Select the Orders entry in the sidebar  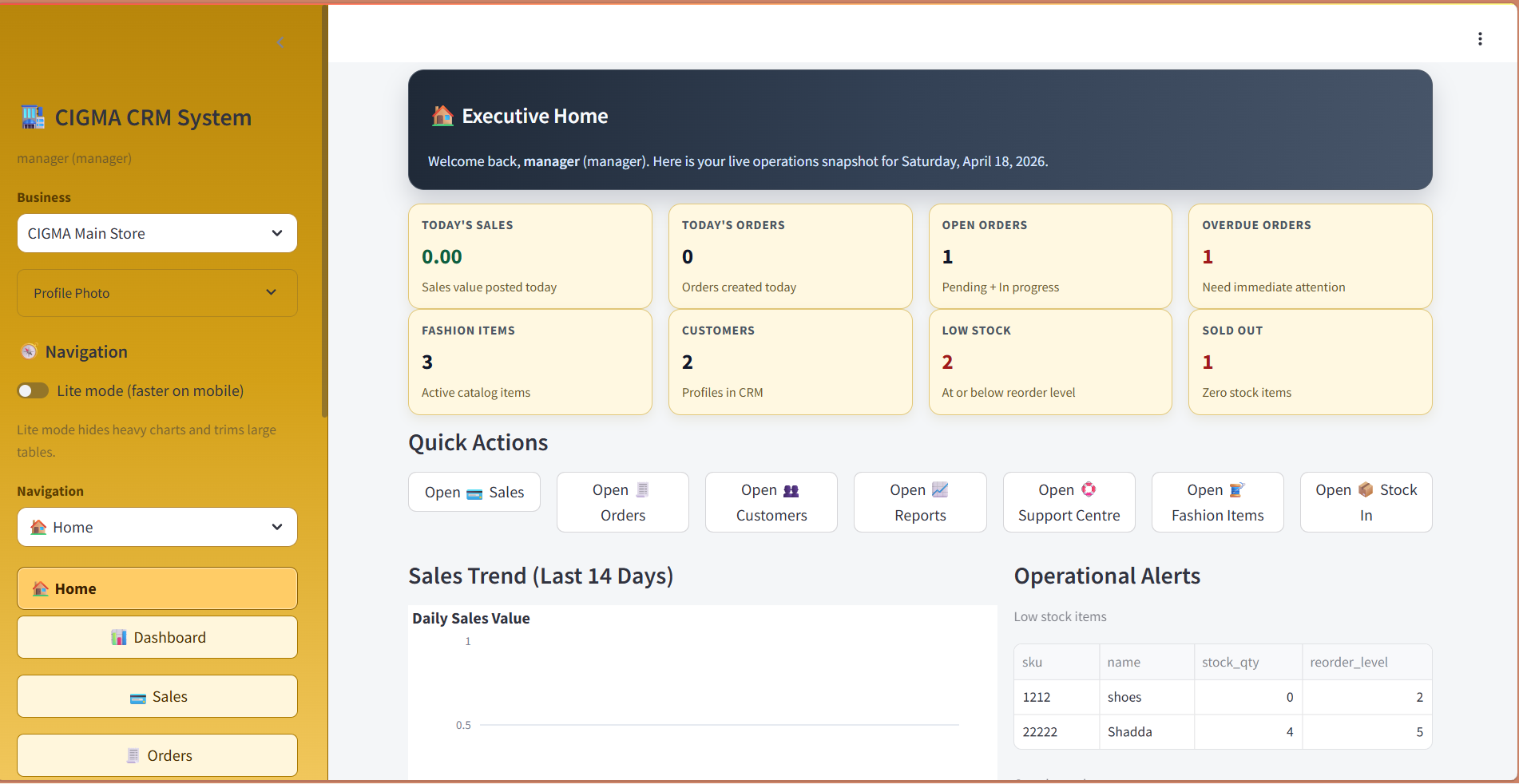[x=157, y=754]
